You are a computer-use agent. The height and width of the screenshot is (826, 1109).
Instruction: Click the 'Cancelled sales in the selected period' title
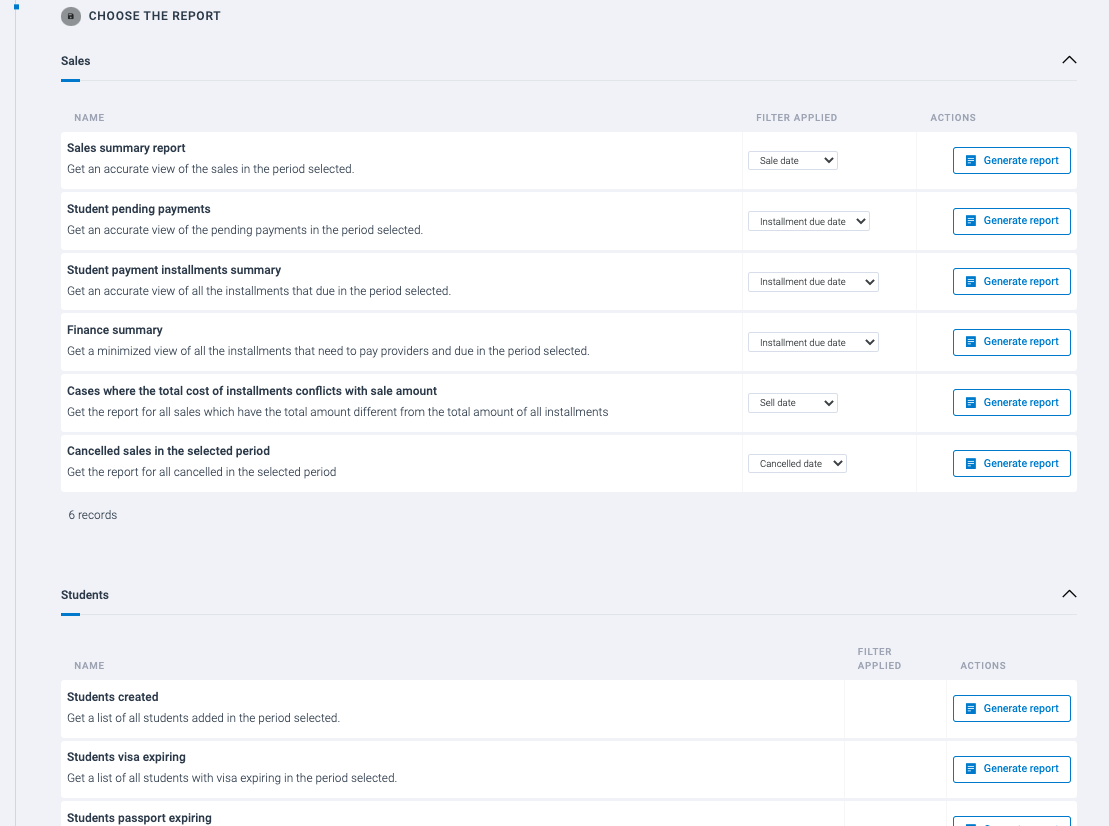[168, 450]
